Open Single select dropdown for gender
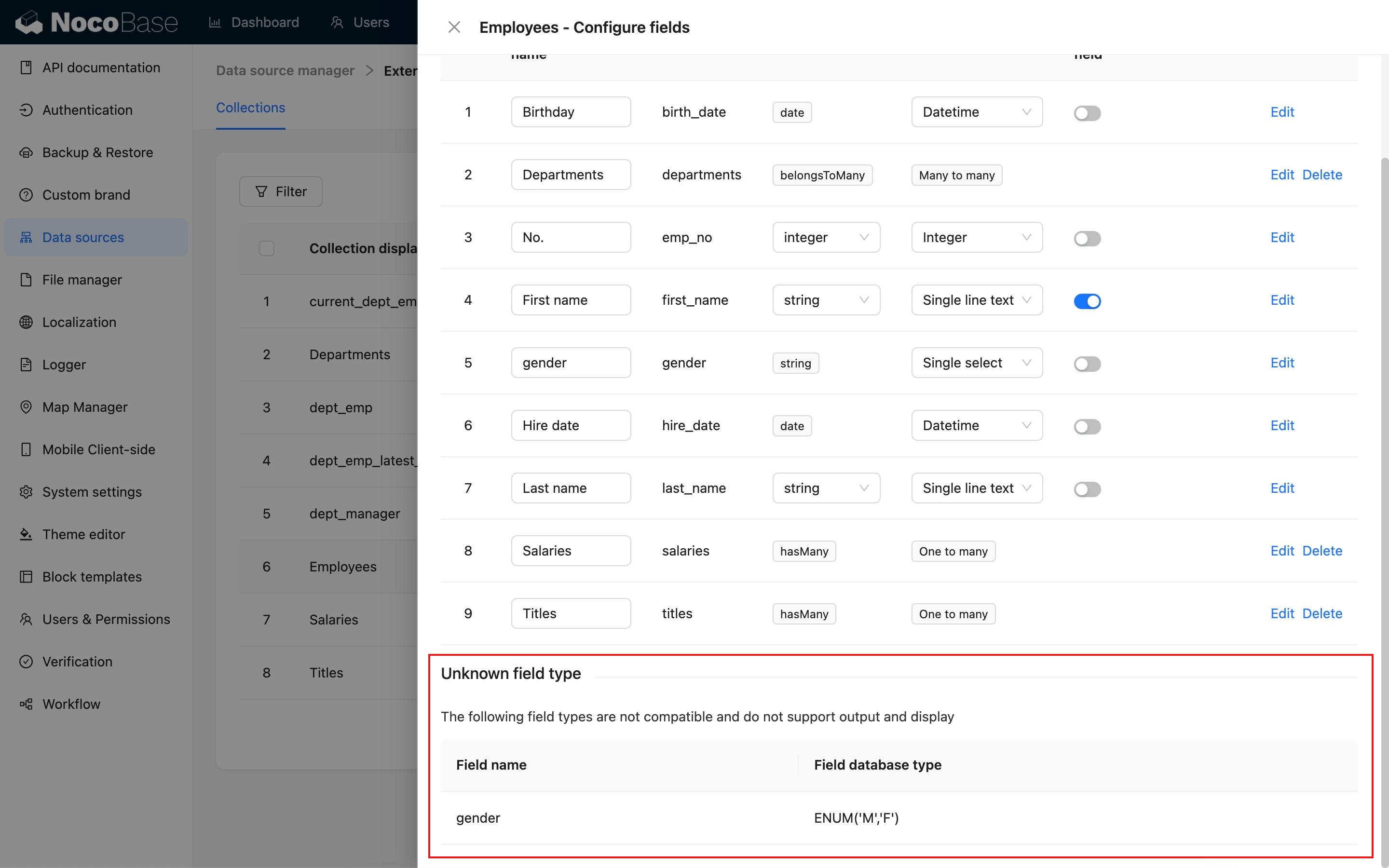Image resolution: width=1389 pixels, height=868 pixels. click(x=977, y=363)
